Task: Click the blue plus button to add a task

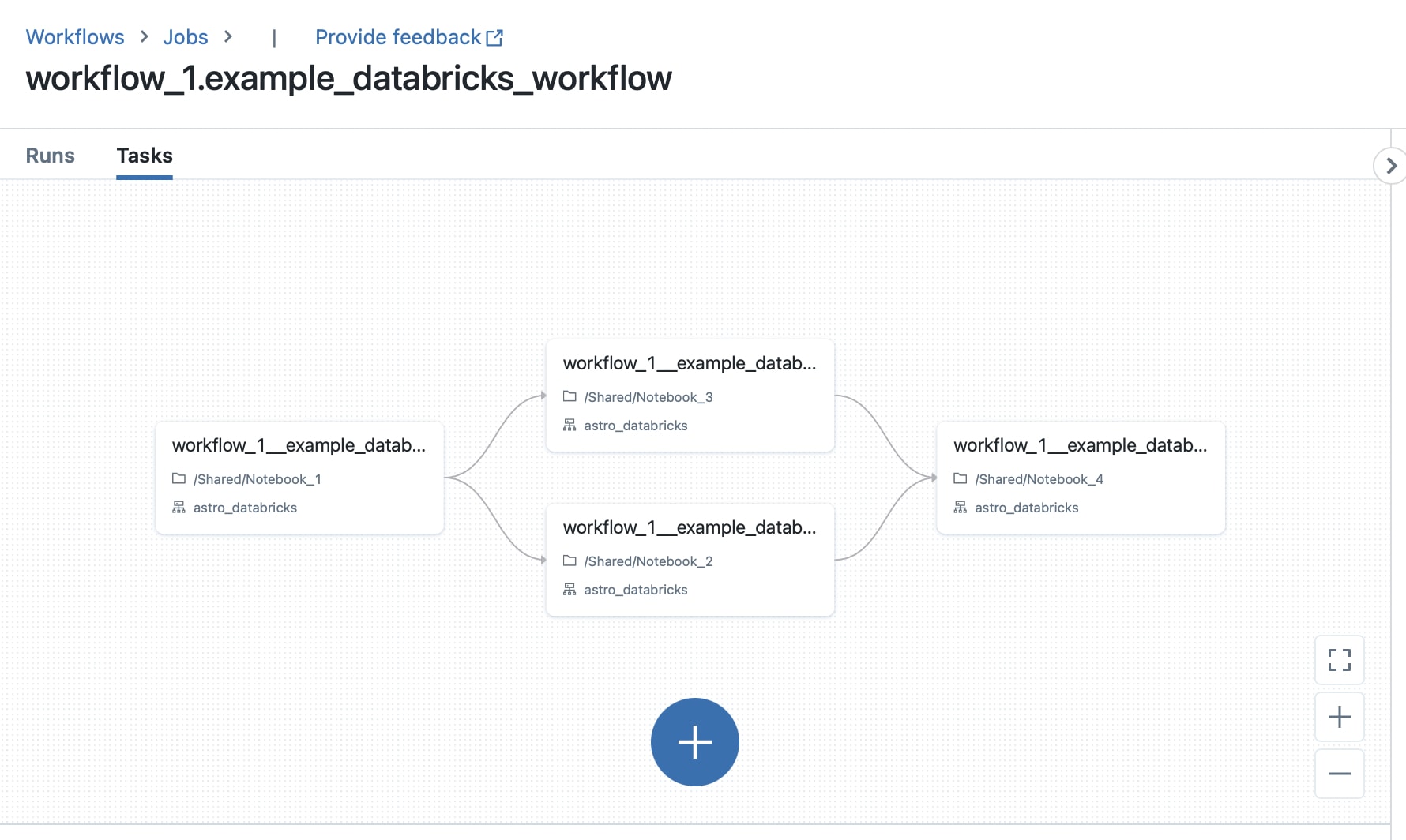Action: pyautogui.click(x=694, y=742)
